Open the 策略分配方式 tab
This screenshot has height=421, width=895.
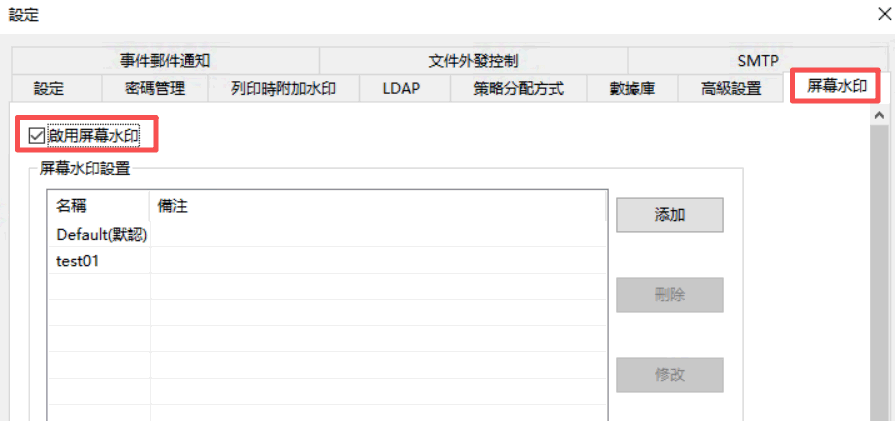(x=519, y=88)
